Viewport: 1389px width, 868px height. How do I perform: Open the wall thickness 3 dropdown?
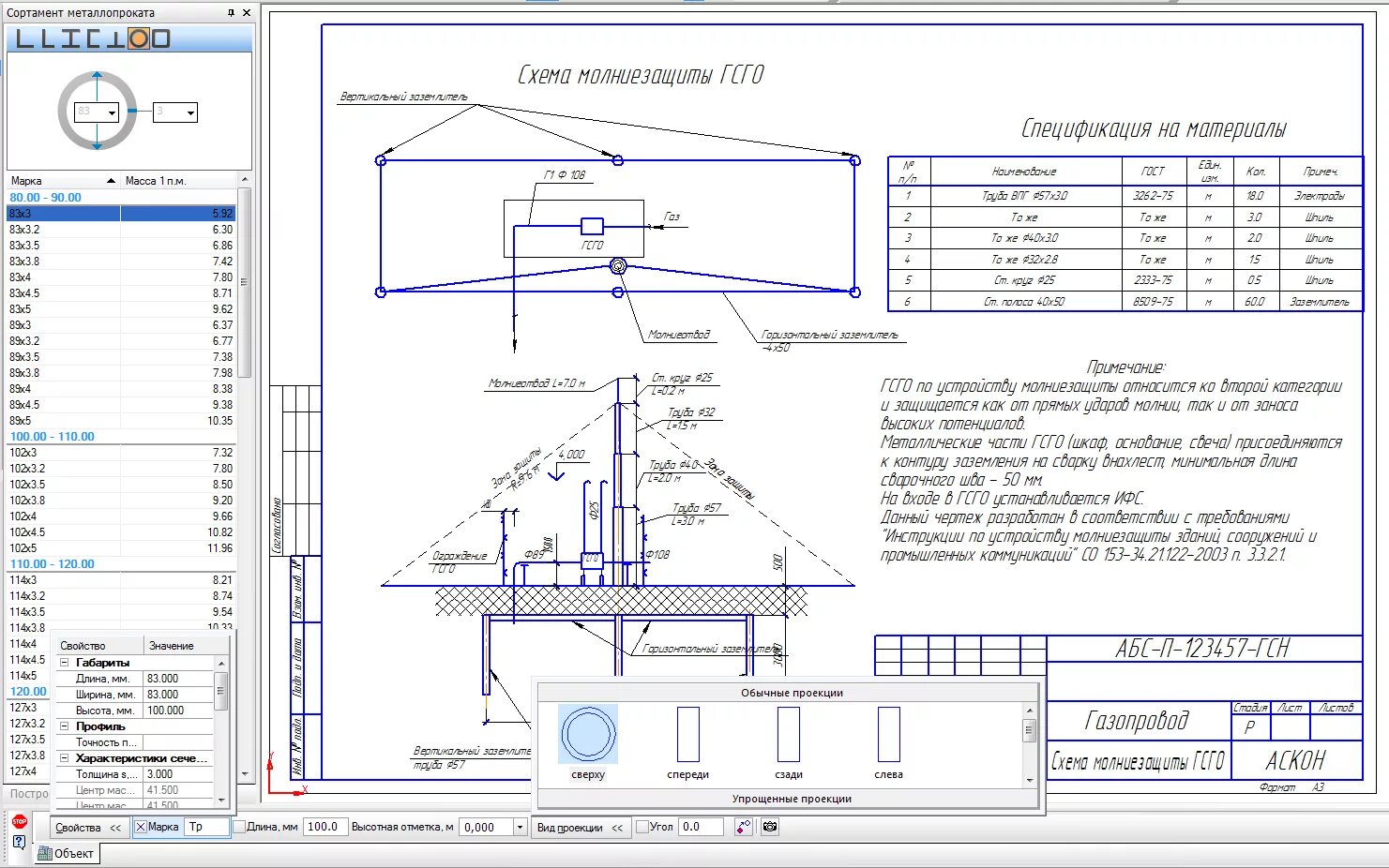pos(190,112)
